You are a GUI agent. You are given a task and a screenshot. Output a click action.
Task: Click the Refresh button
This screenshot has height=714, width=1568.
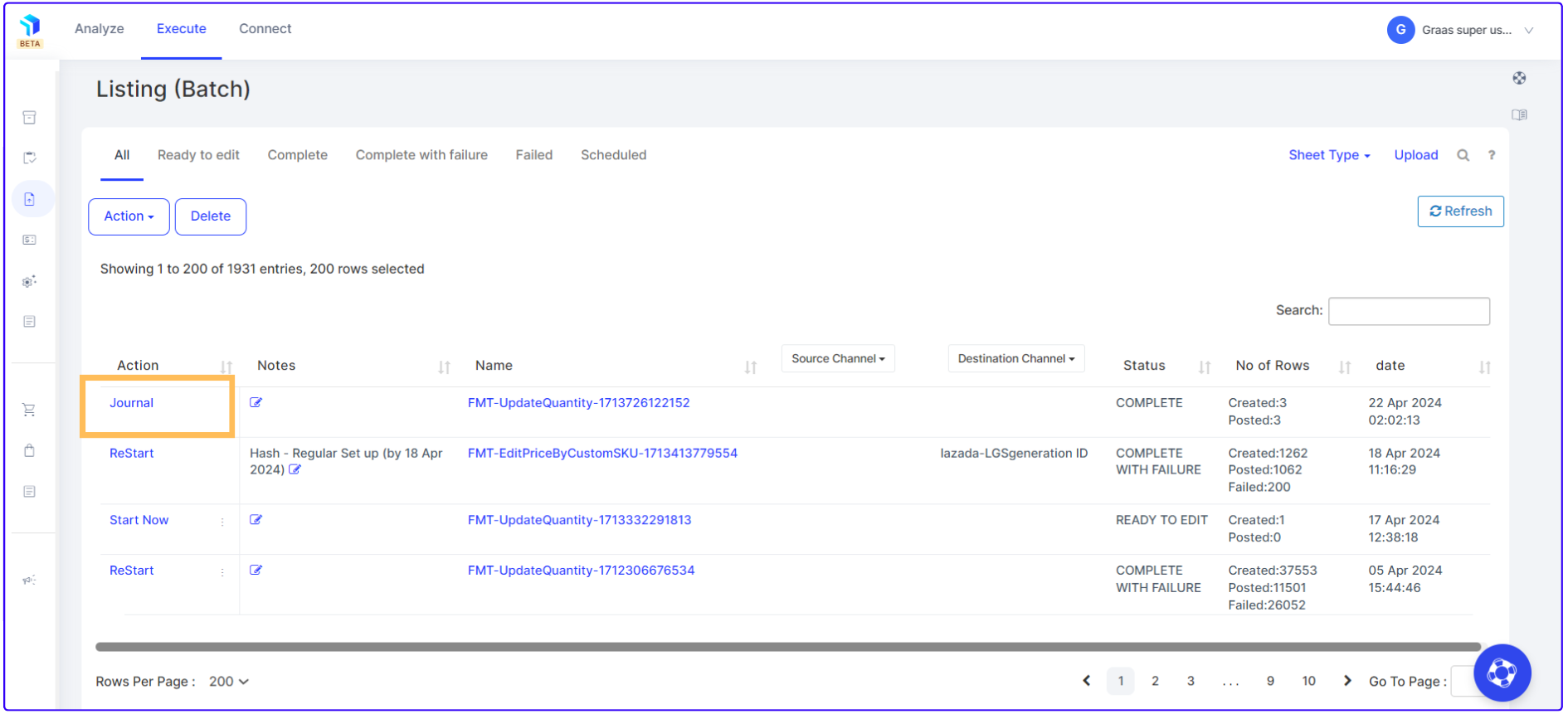coord(1460,211)
